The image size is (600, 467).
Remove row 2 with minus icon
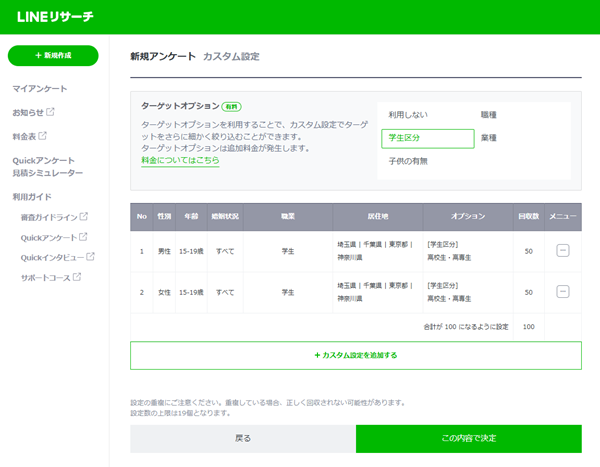(x=562, y=291)
